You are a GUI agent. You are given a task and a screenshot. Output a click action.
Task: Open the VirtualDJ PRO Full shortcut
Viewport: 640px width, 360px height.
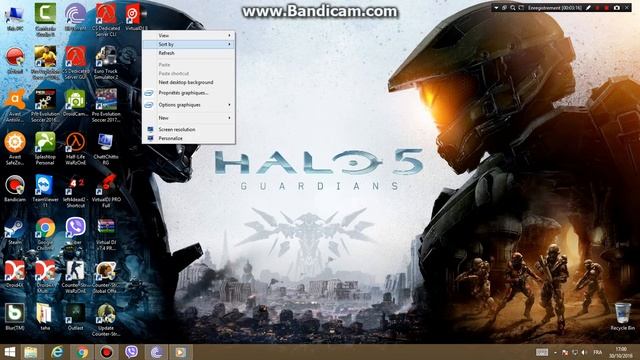coord(106,191)
